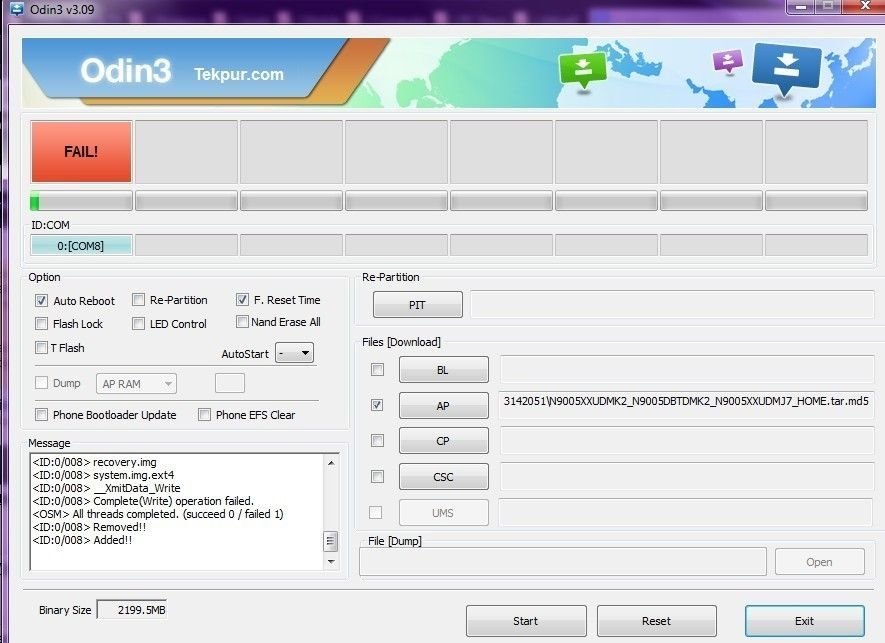Click log line 'Removed!!'
Image resolution: width=885 pixels, height=643 pixels.
click(x=120, y=527)
